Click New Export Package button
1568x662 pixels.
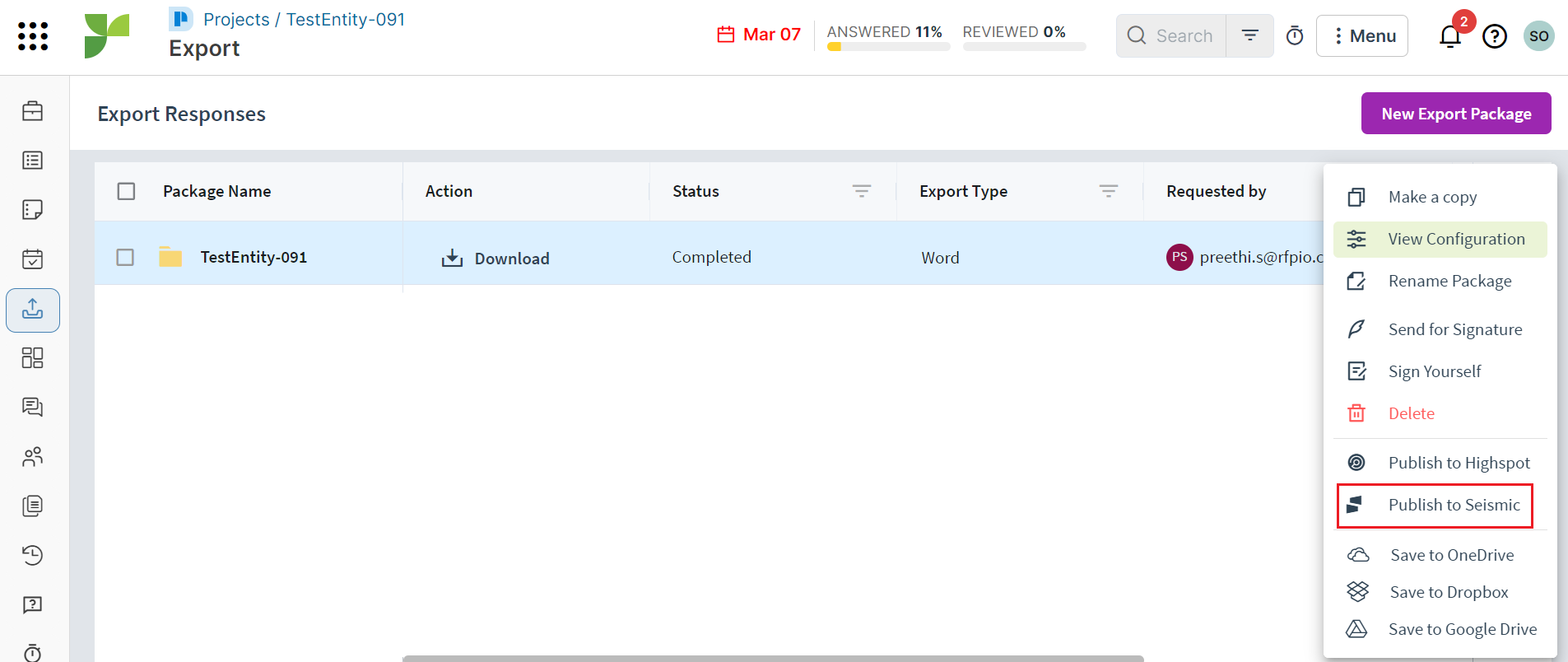click(1456, 114)
